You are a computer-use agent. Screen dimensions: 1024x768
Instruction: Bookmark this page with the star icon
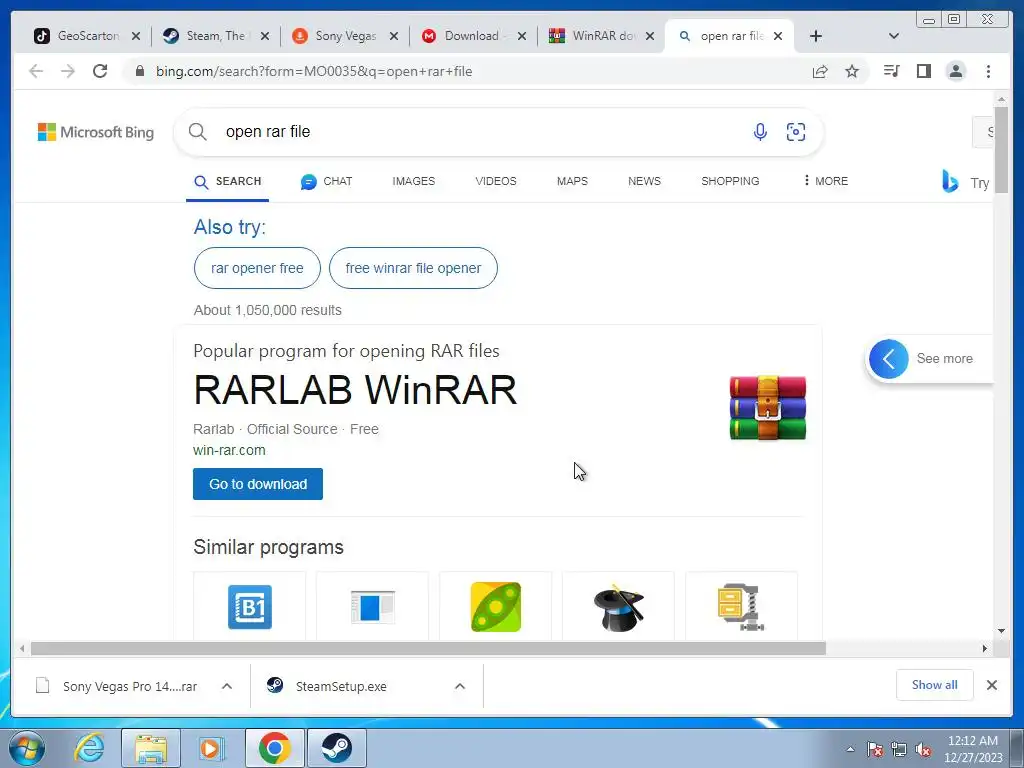[x=852, y=71]
